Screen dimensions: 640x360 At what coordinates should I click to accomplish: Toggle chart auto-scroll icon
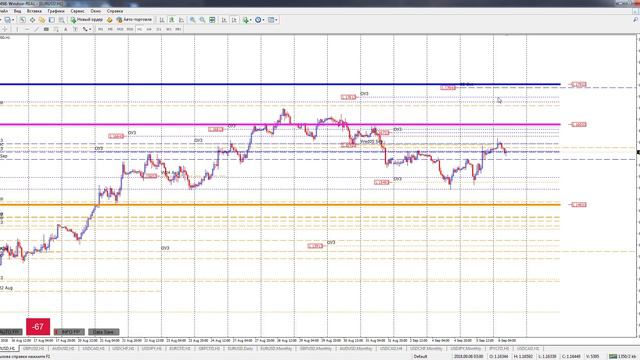pyautogui.click(x=224, y=20)
